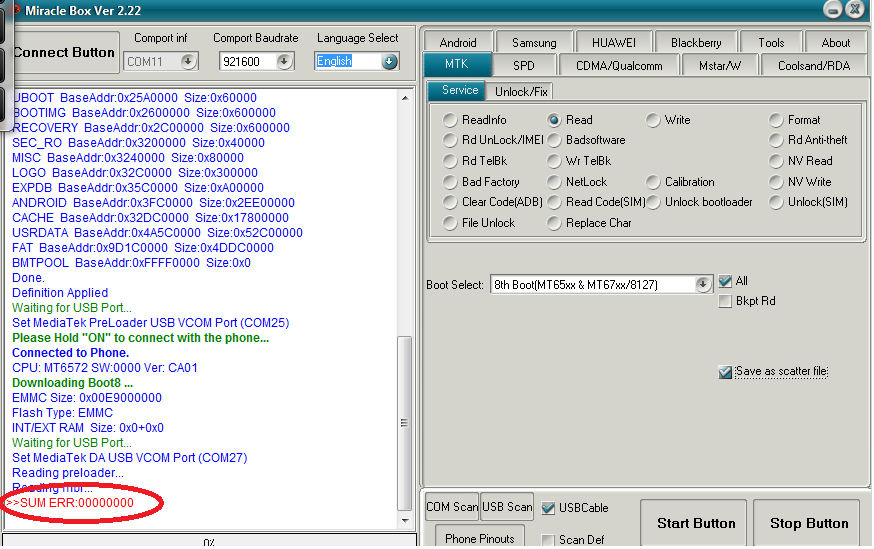Image resolution: width=874 pixels, height=549 pixels.
Task: Click the 'Flash Type: EMMC' log line
Action: pos(62,413)
